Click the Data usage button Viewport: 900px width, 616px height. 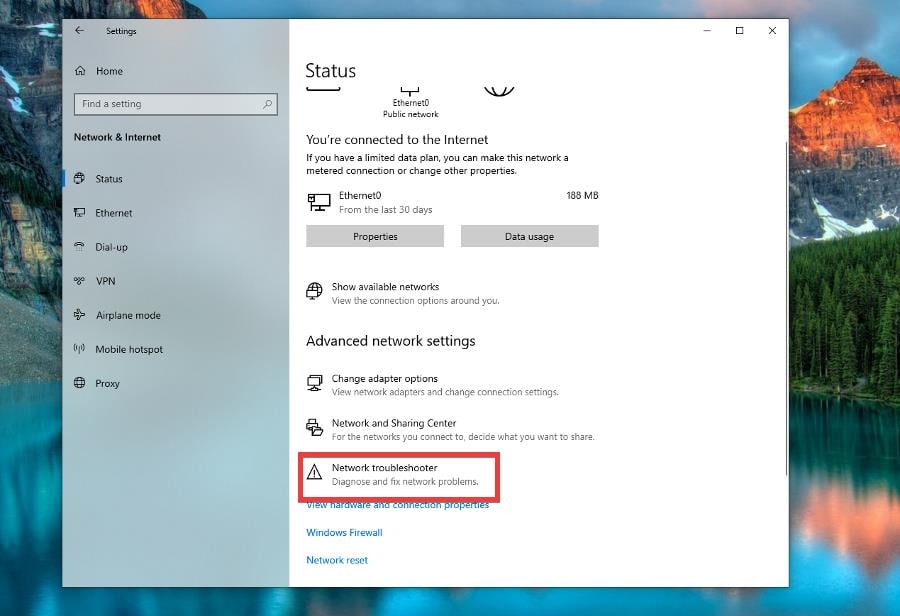click(529, 236)
